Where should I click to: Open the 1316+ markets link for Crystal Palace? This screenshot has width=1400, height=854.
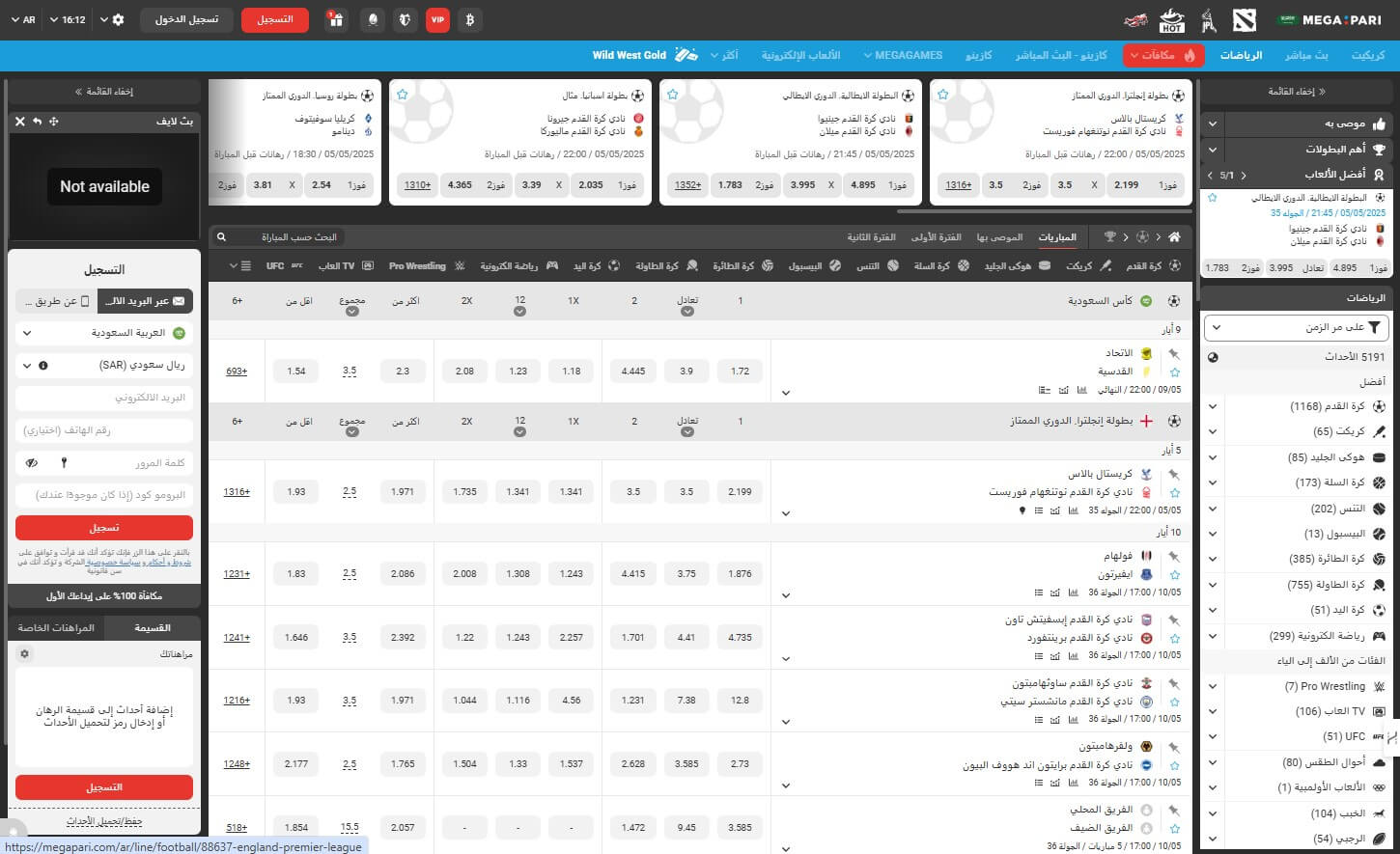point(237,491)
